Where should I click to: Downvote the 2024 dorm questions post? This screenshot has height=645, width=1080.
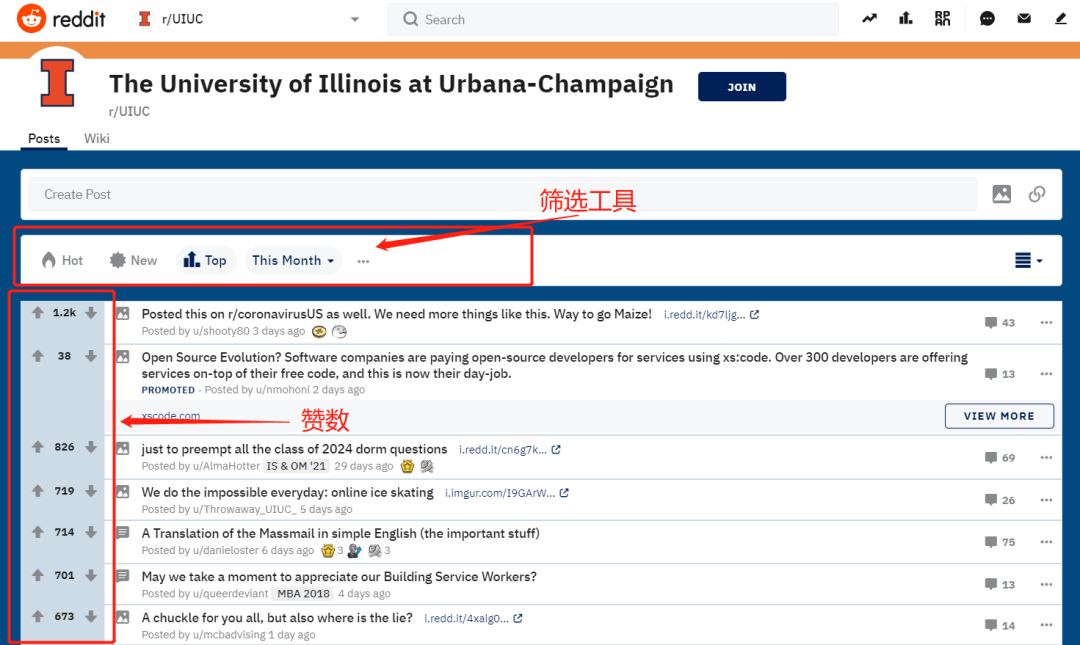pos(91,447)
